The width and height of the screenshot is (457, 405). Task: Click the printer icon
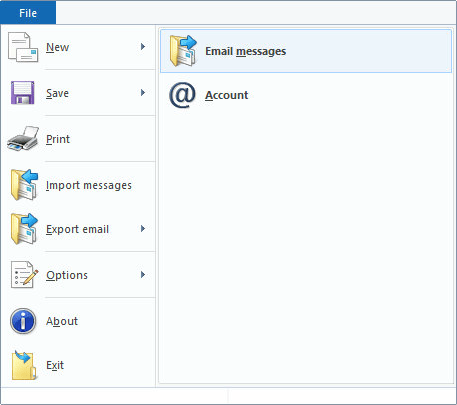coord(23,139)
